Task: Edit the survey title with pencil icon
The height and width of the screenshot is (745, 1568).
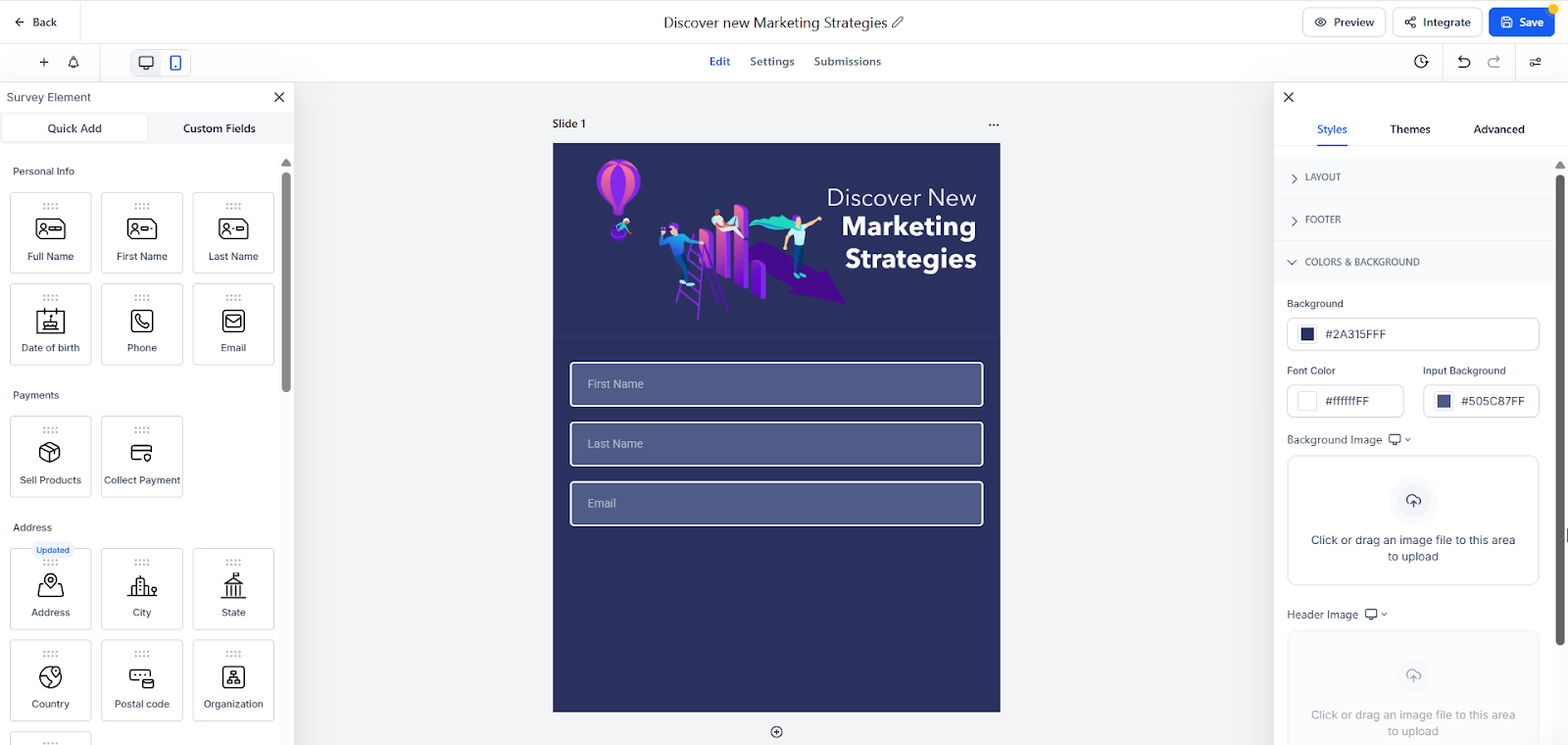Action: click(898, 23)
